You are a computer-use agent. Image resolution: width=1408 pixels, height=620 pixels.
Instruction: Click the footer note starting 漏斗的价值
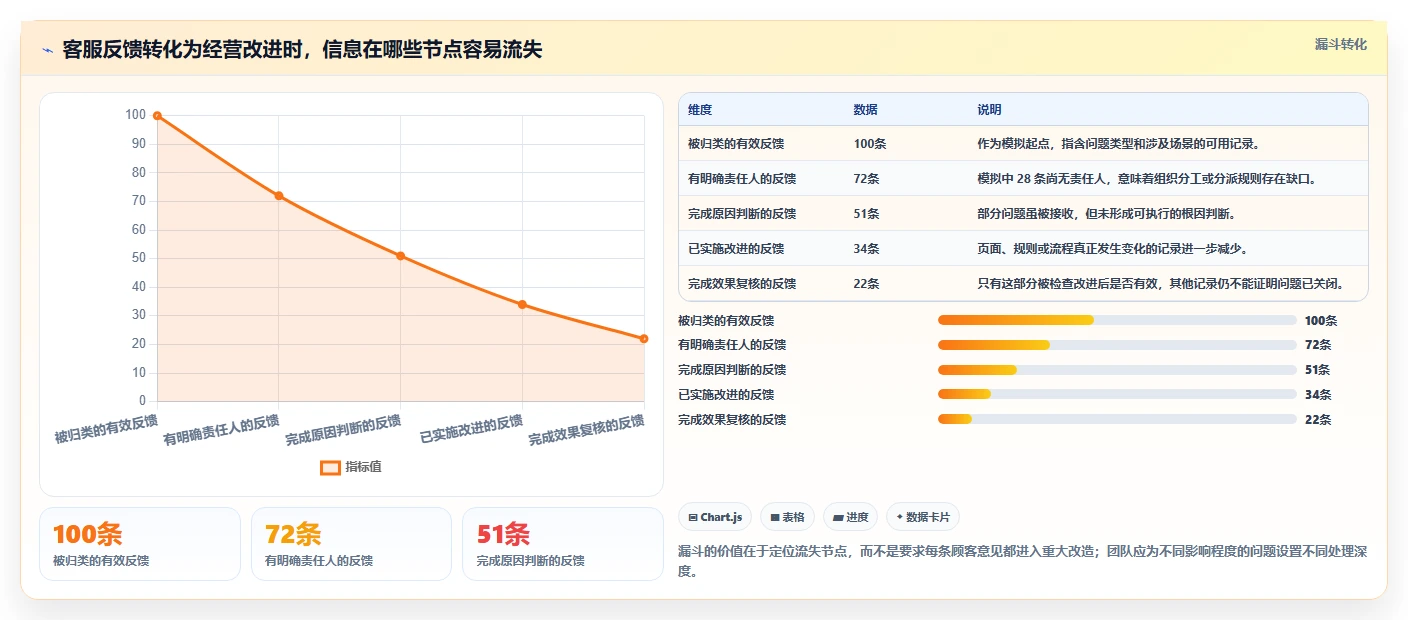(x=1022, y=561)
